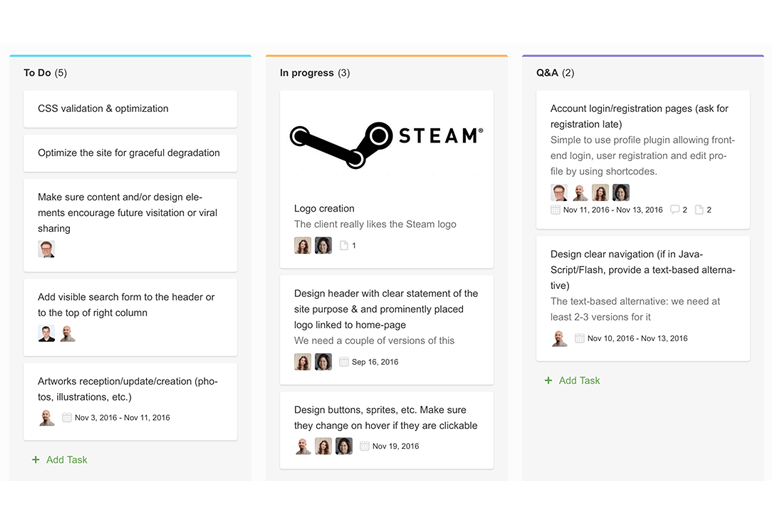
Task: Click assignee avatar on Design clear navigation
Action: click(559, 338)
